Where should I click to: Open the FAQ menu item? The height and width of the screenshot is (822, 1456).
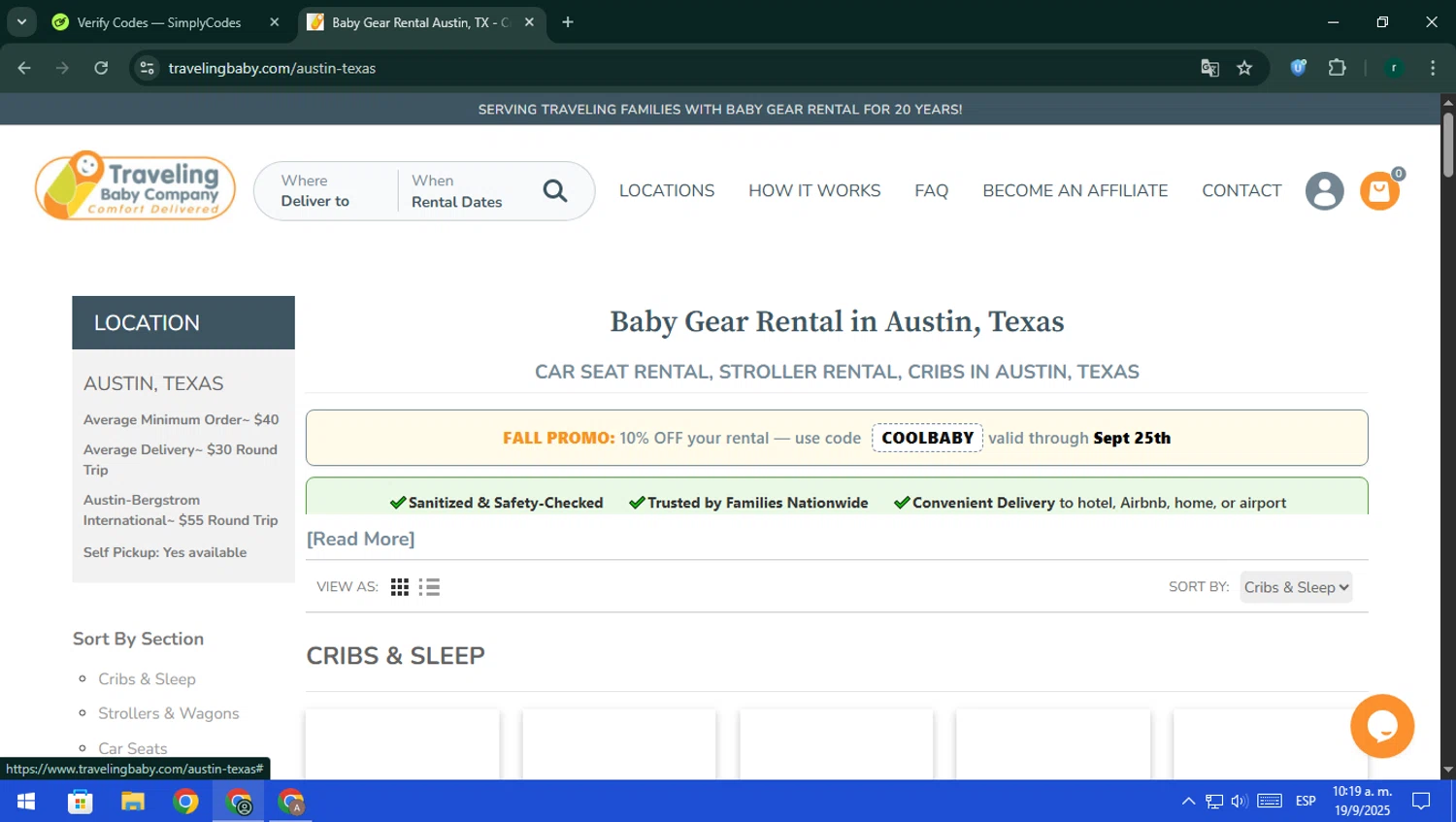click(931, 191)
